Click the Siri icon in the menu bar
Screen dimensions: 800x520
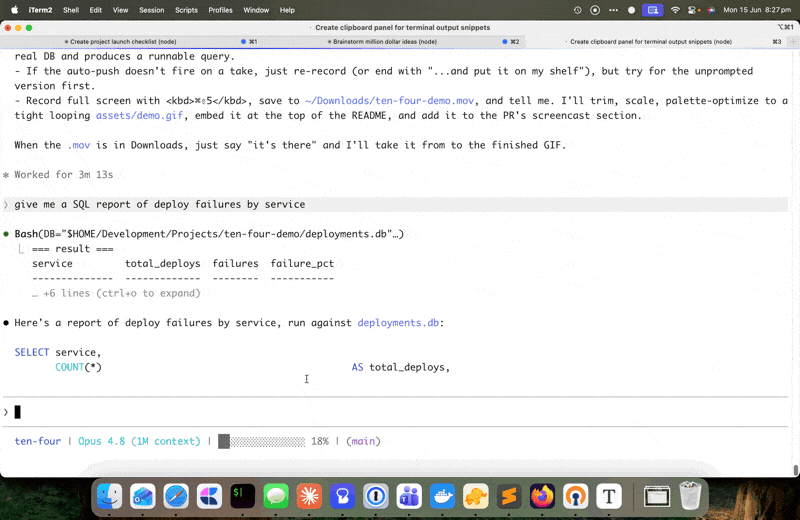point(711,10)
